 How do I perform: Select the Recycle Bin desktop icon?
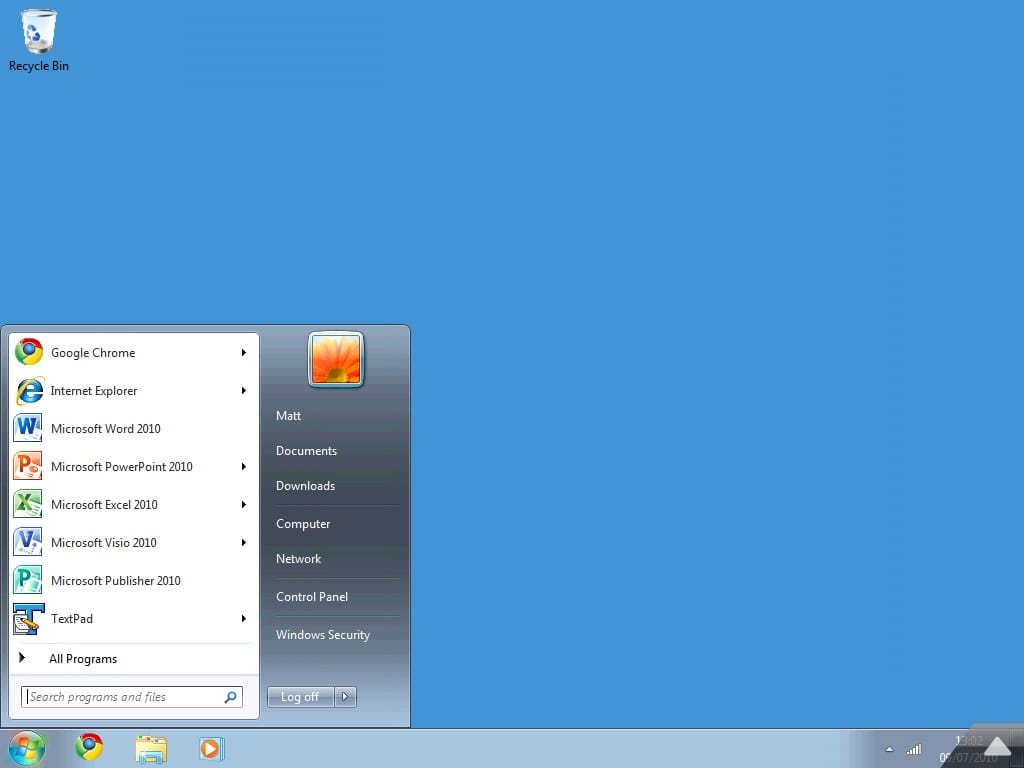tap(39, 40)
